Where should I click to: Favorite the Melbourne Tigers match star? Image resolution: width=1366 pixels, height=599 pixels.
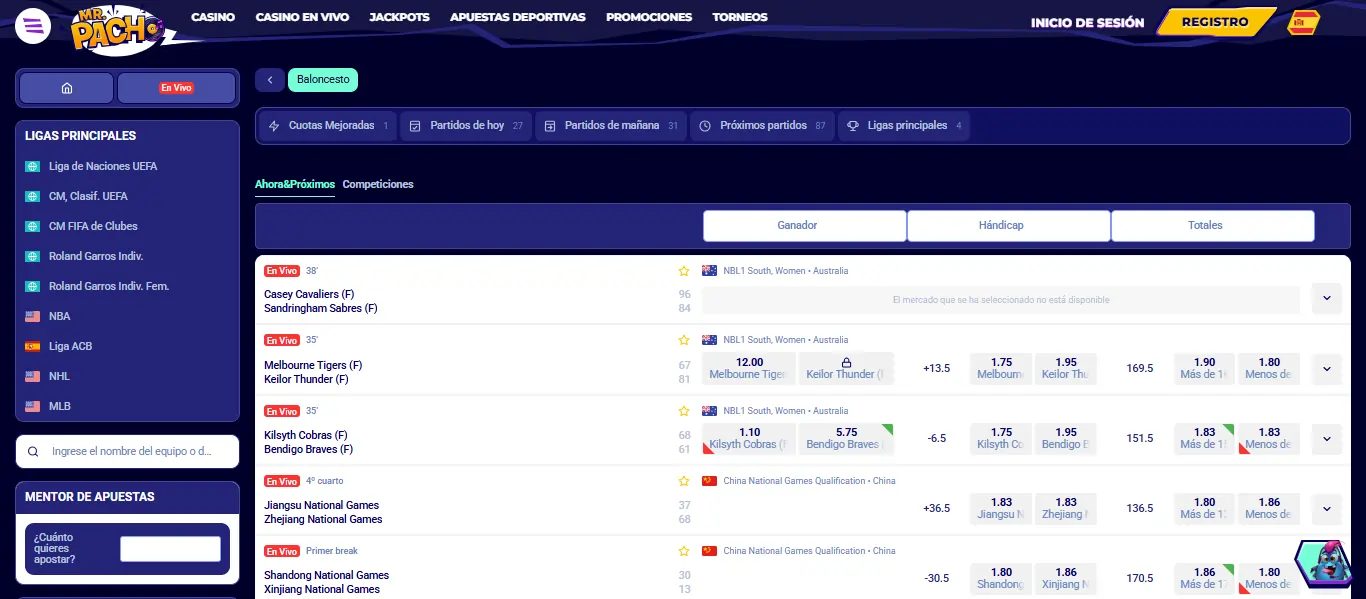(x=684, y=340)
